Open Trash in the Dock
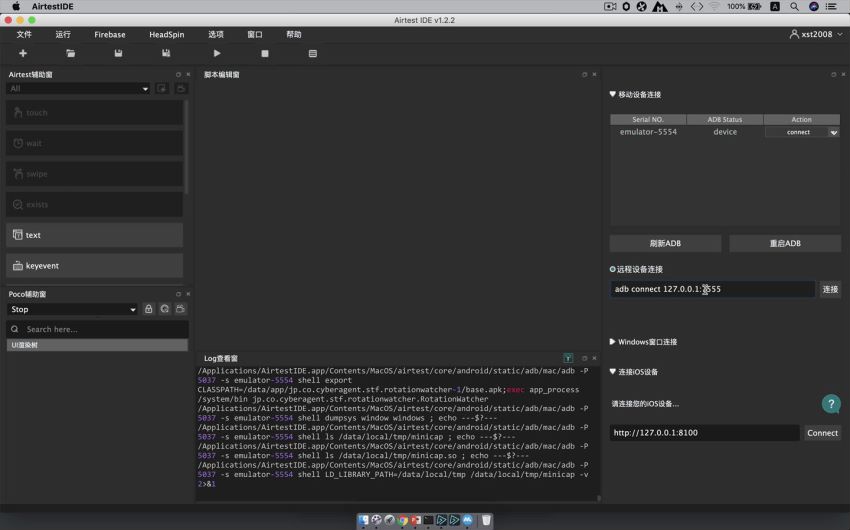The width and height of the screenshot is (850, 530). (x=486, y=520)
